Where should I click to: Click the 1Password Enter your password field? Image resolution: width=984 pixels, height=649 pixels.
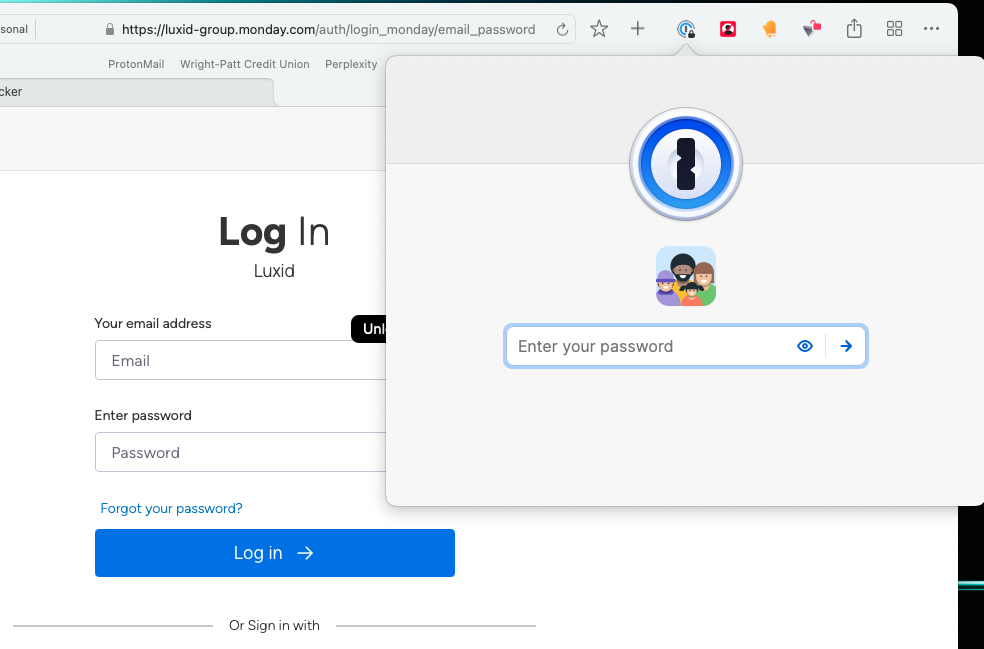click(650, 346)
